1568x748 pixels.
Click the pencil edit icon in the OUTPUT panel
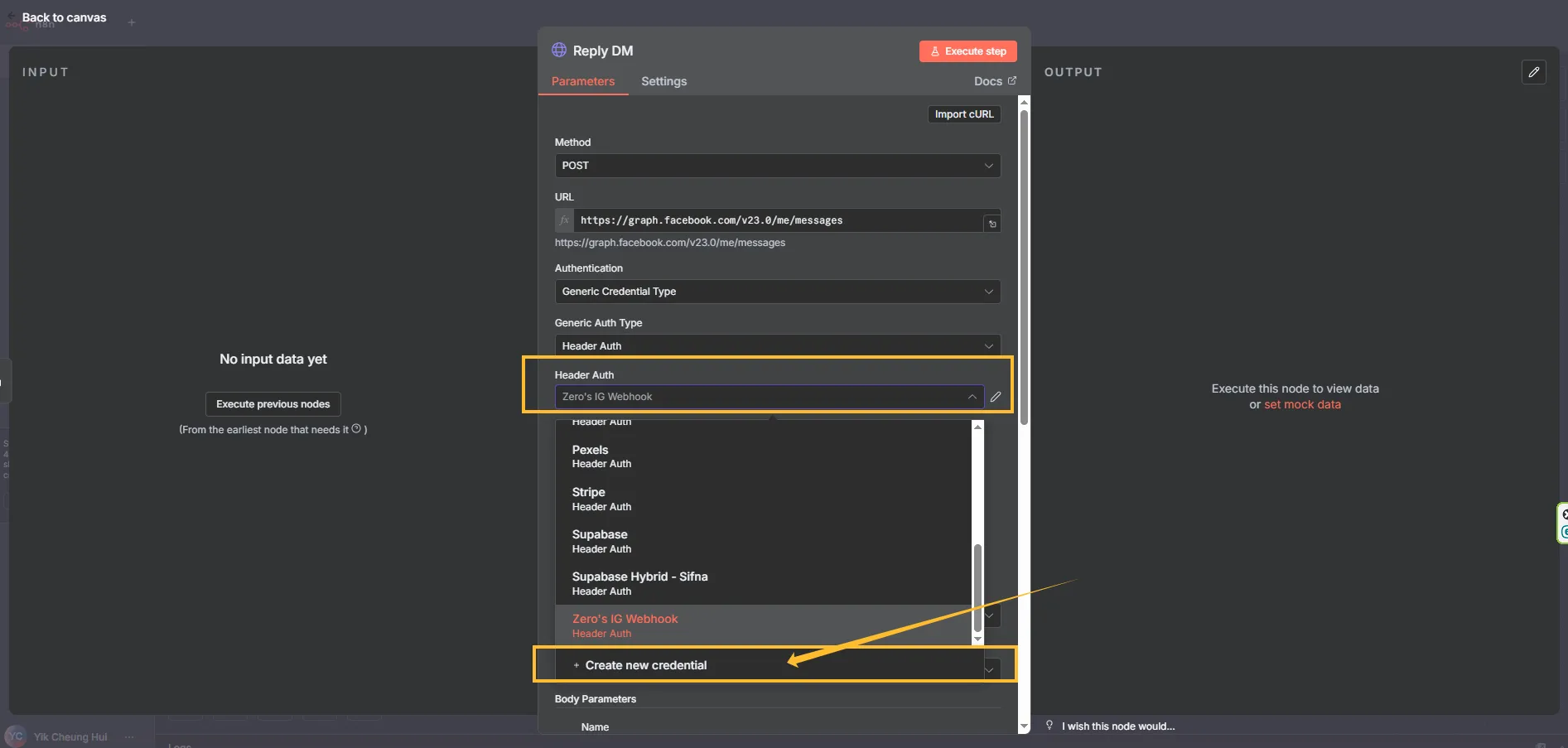click(1533, 72)
